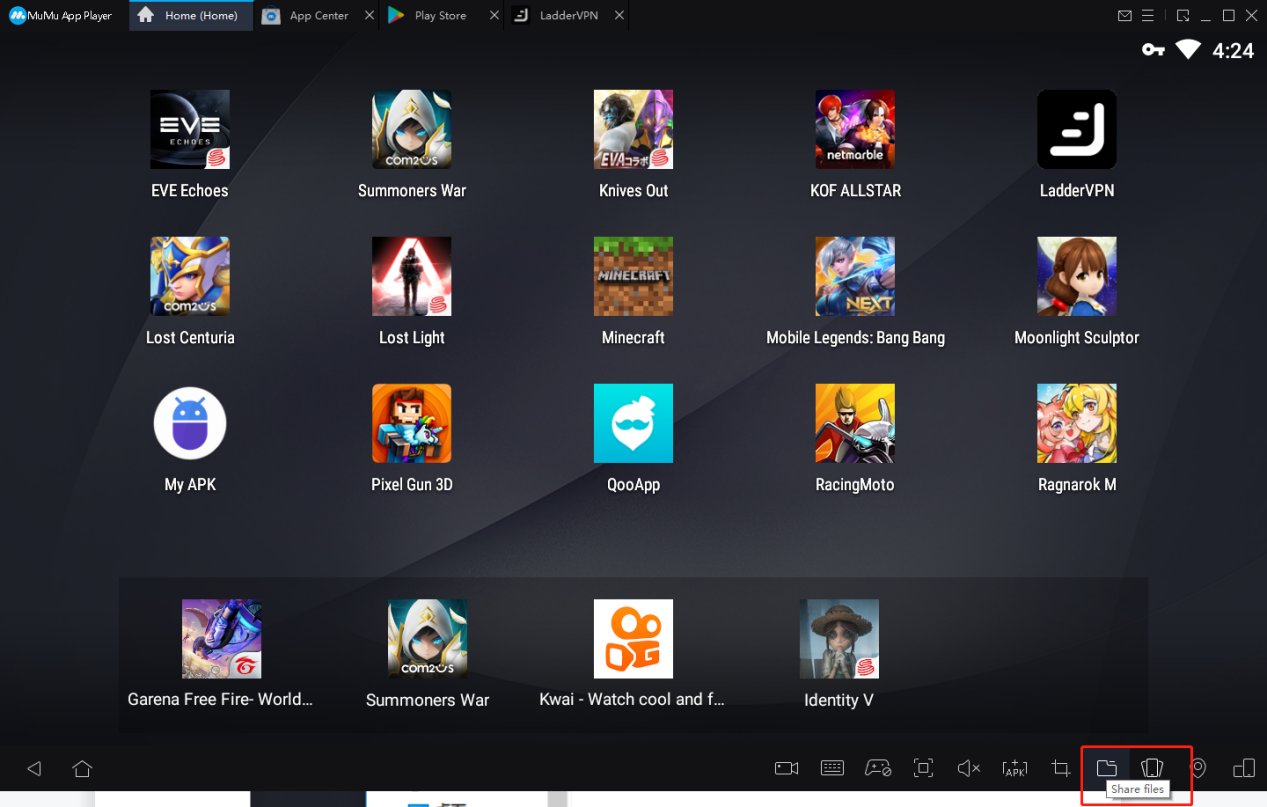Launch the Knives Out game icon
This screenshot has width=1267, height=807.
click(633, 129)
